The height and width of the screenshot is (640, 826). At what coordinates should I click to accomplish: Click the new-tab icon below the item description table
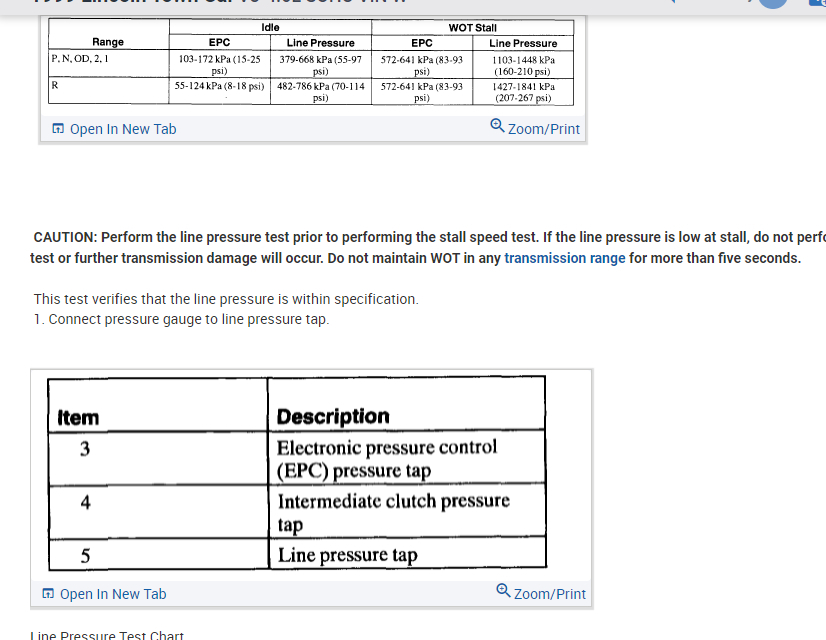pyautogui.click(x=48, y=594)
